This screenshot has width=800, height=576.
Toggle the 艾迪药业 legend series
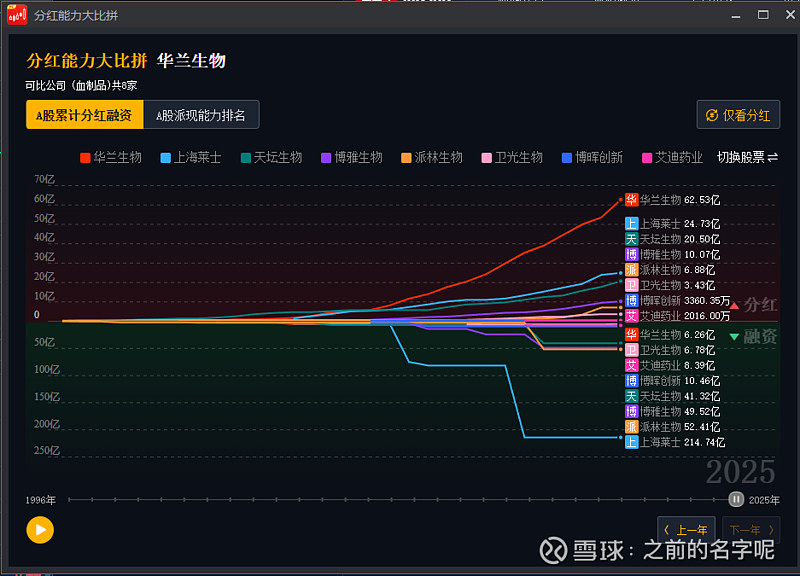click(x=672, y=158)
